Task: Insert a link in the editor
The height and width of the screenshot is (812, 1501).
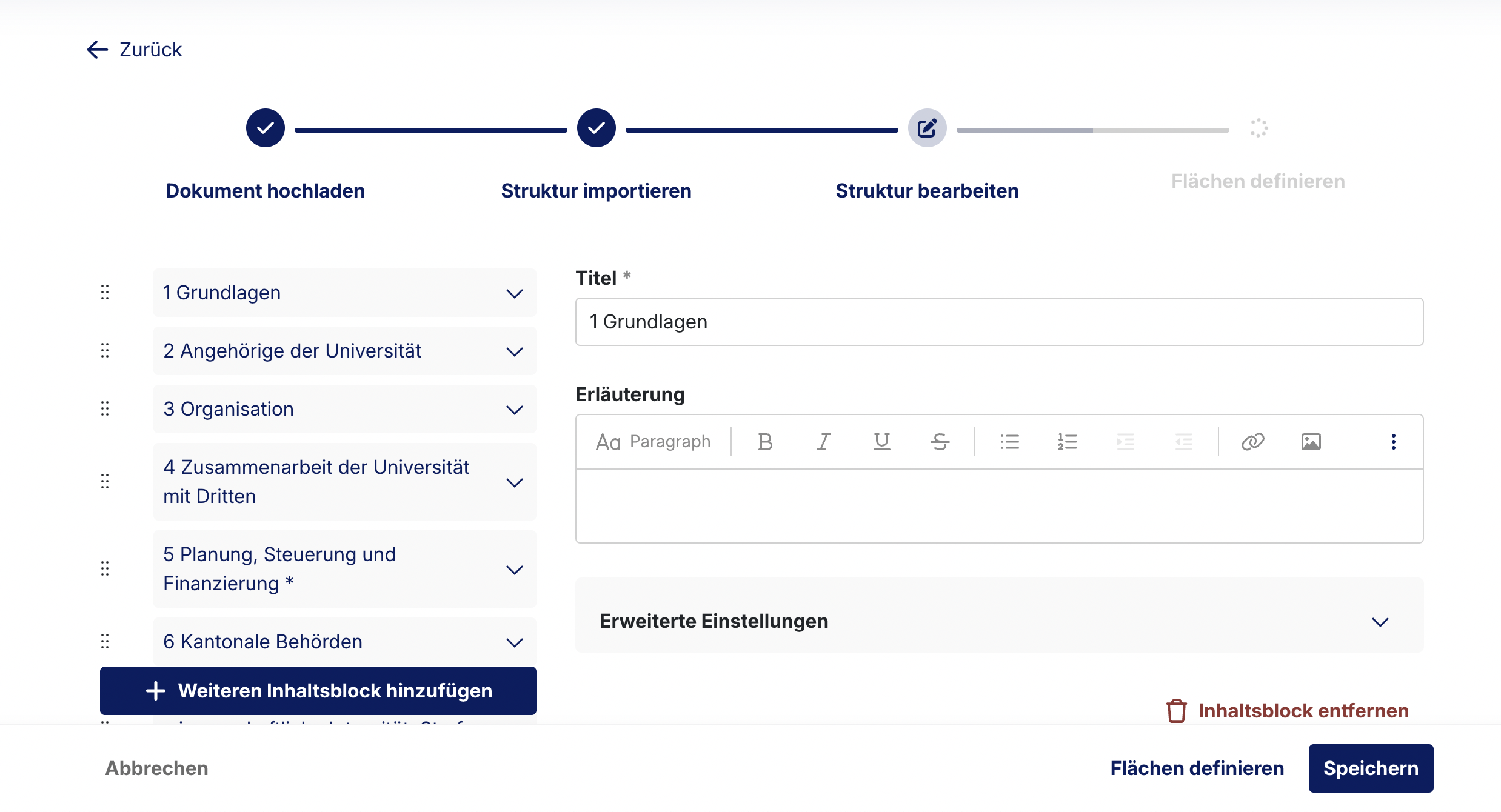Action: coord(1252,442)
